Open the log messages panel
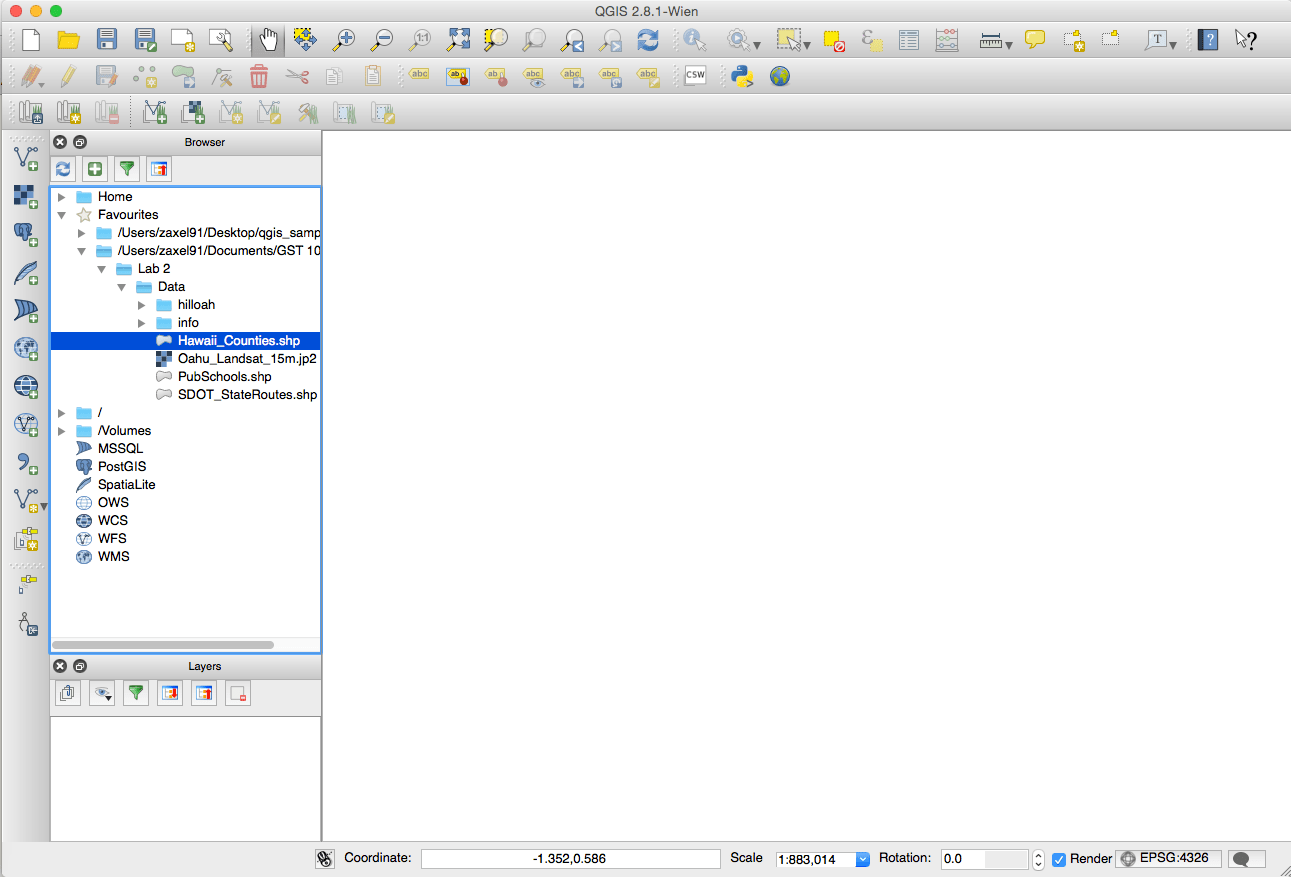Viewport: 1291px width, 877px height. pos(1246,858)
